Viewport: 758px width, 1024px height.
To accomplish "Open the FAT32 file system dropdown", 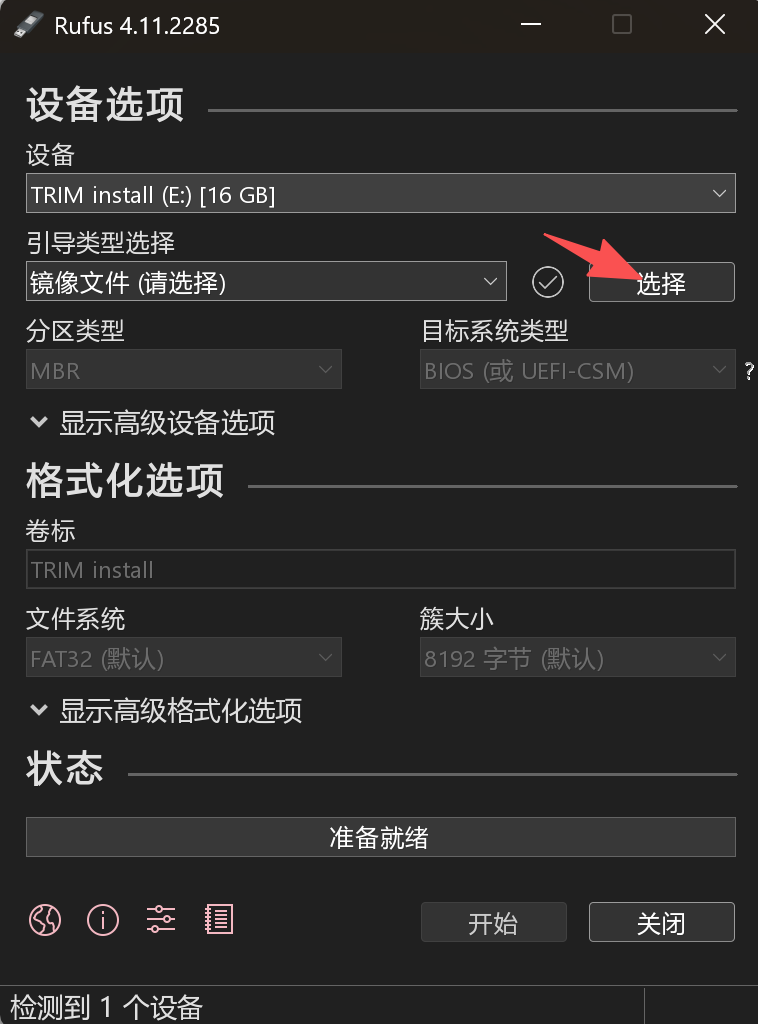I will click(x=183, y=657).
